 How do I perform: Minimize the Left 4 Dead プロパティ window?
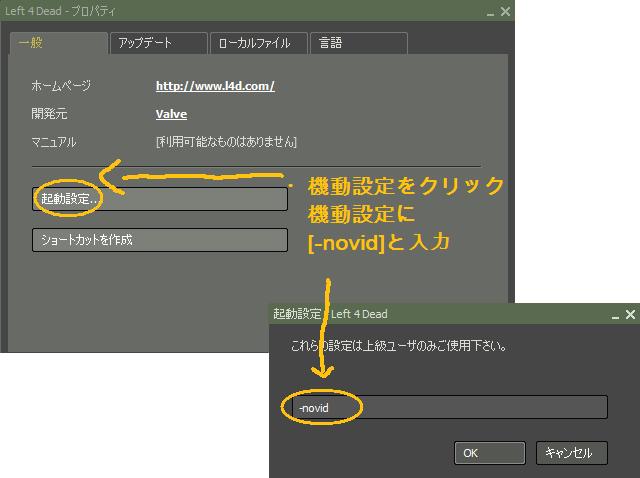[491, 13]
